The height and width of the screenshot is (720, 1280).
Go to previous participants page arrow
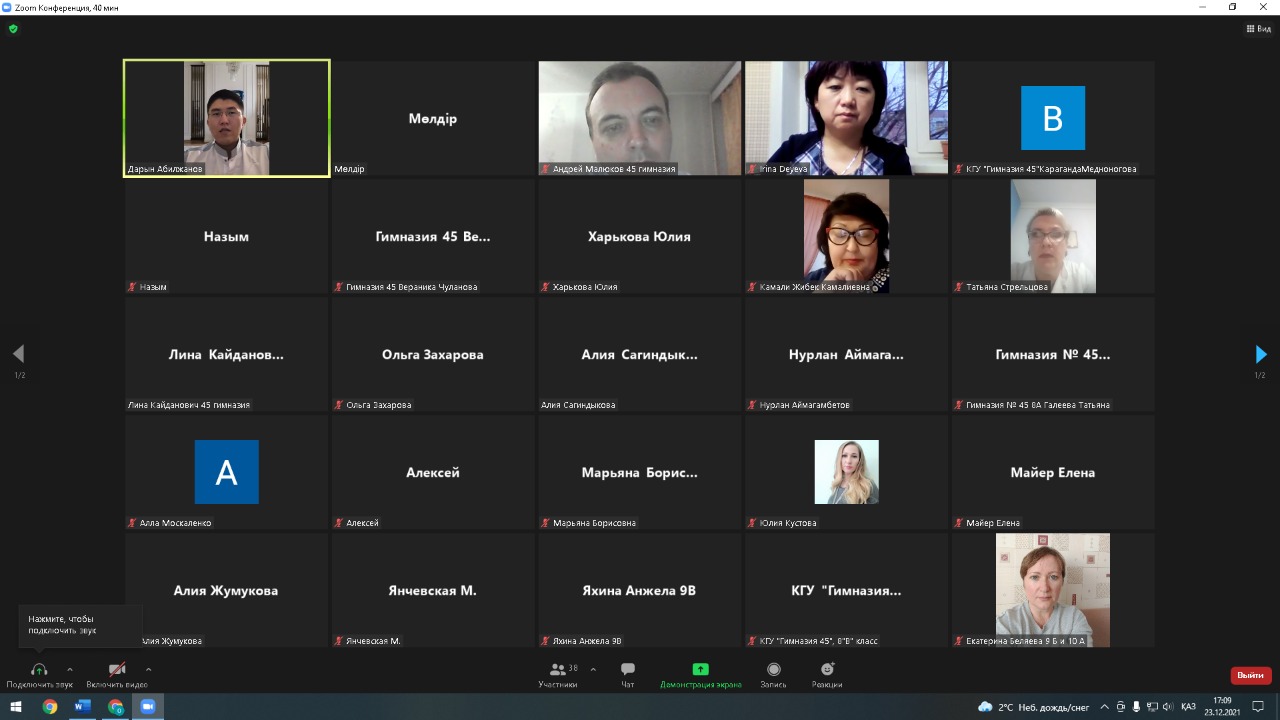18,354
